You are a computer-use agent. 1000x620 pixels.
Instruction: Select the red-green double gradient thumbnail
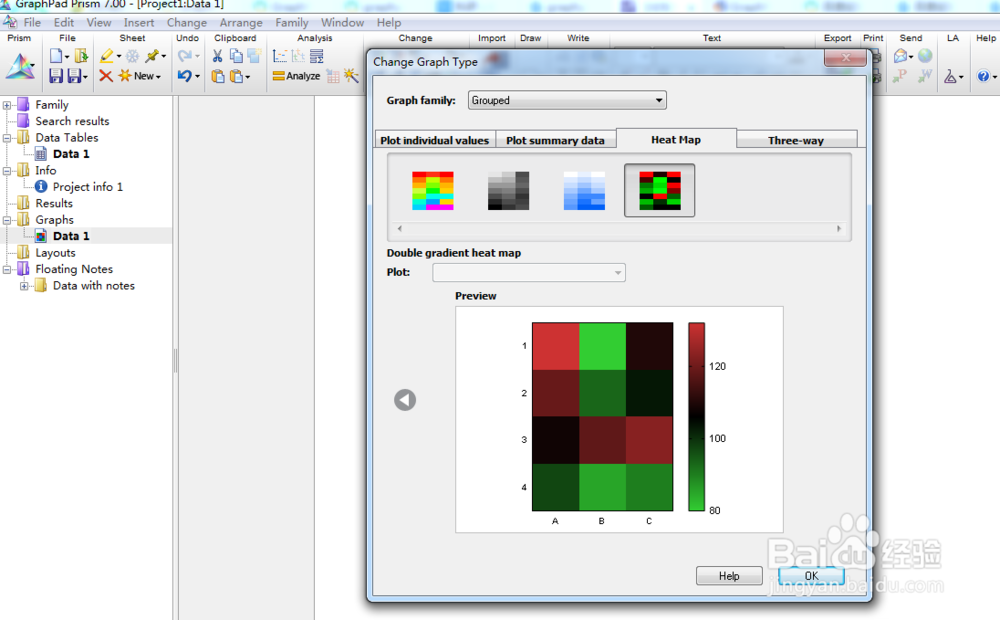pos(659,191)
